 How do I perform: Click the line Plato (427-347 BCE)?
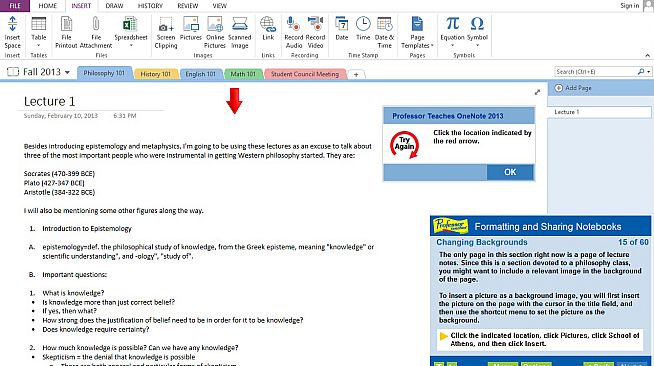[54, 183]
